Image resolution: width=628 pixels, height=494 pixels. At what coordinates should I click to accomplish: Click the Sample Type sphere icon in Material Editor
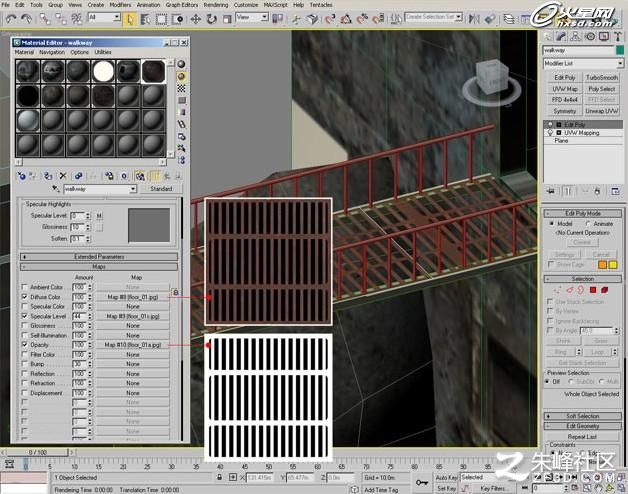(x=181, y=64)
